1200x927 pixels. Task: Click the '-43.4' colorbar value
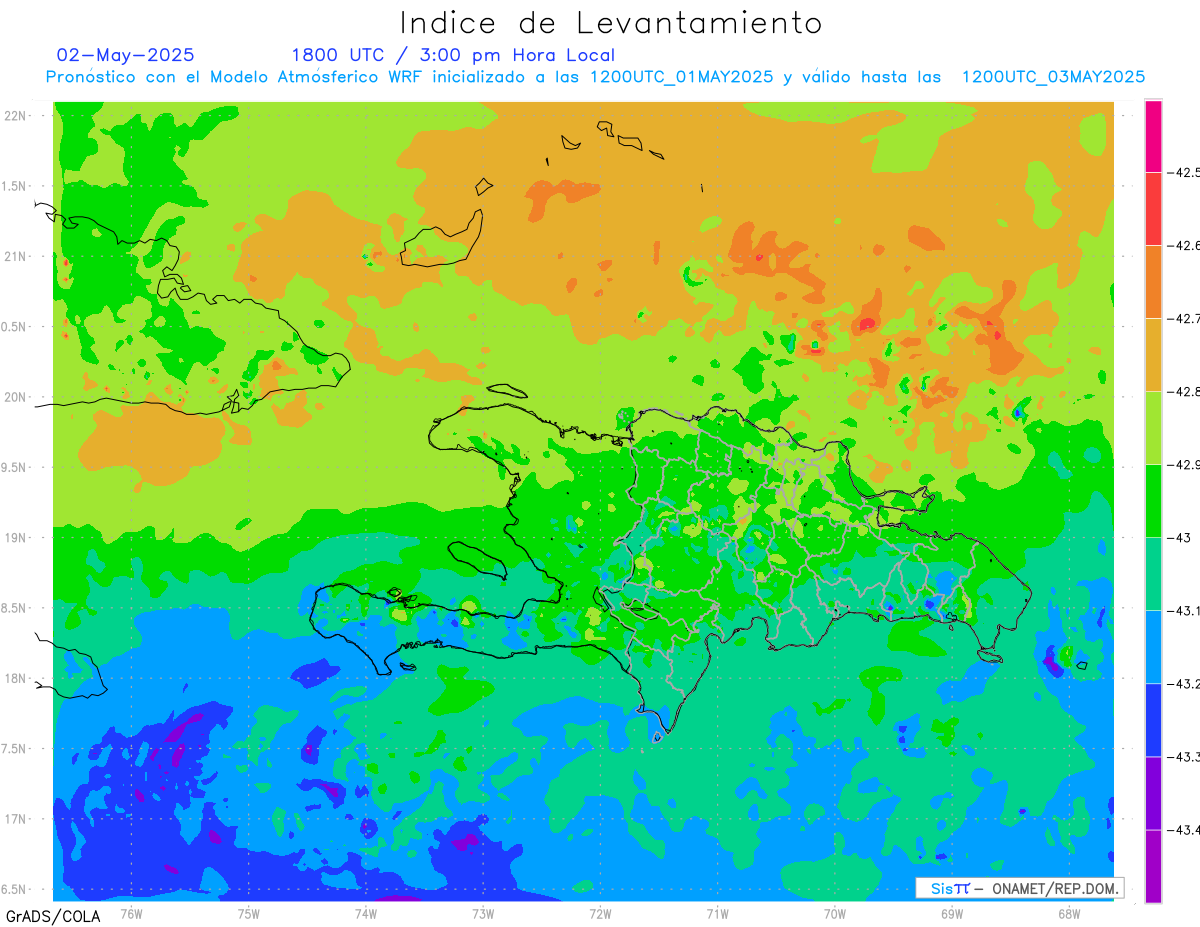point(1184,830)
